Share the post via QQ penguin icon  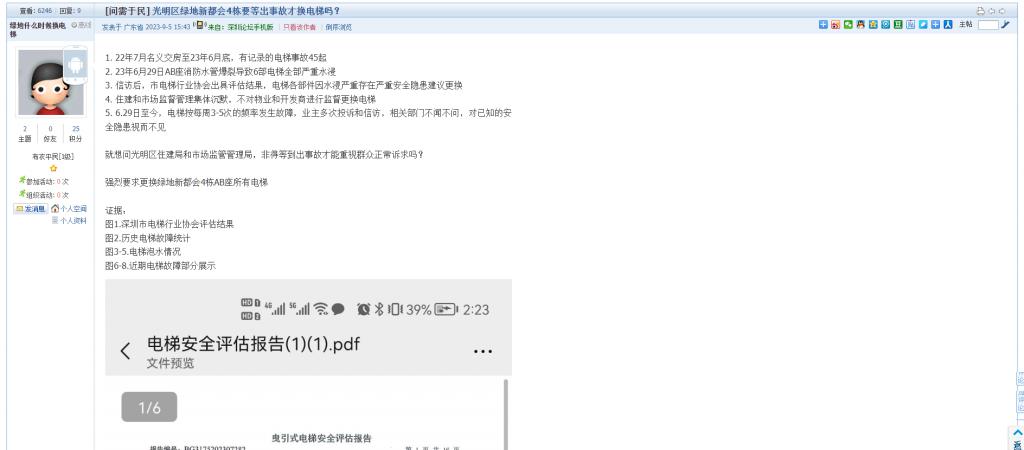click(x=861, y=24)
